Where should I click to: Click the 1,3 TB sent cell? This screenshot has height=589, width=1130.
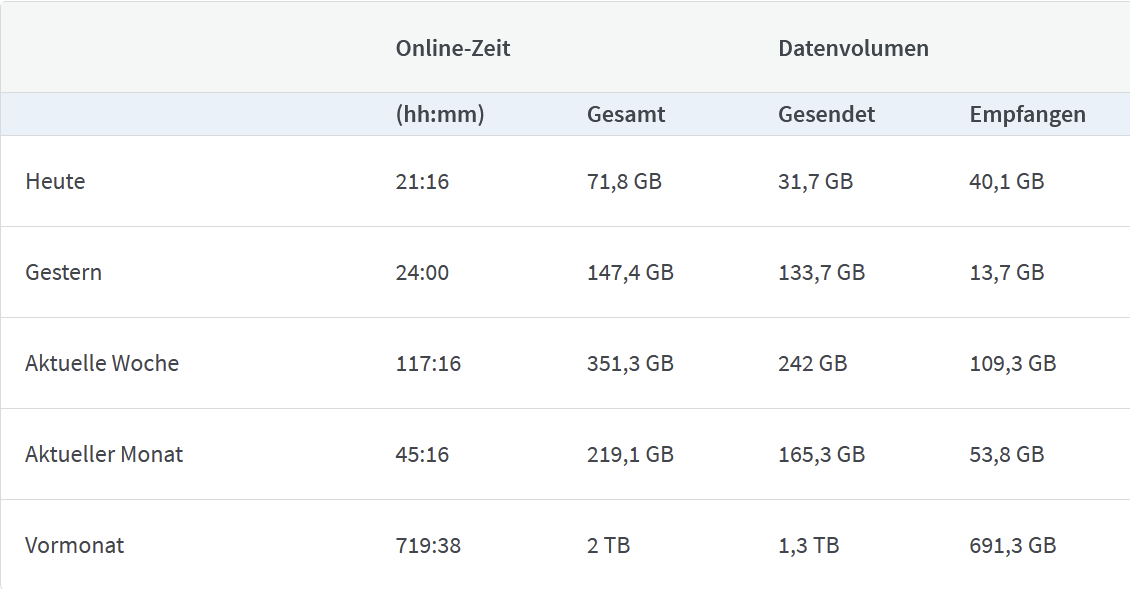click(808, 545)
